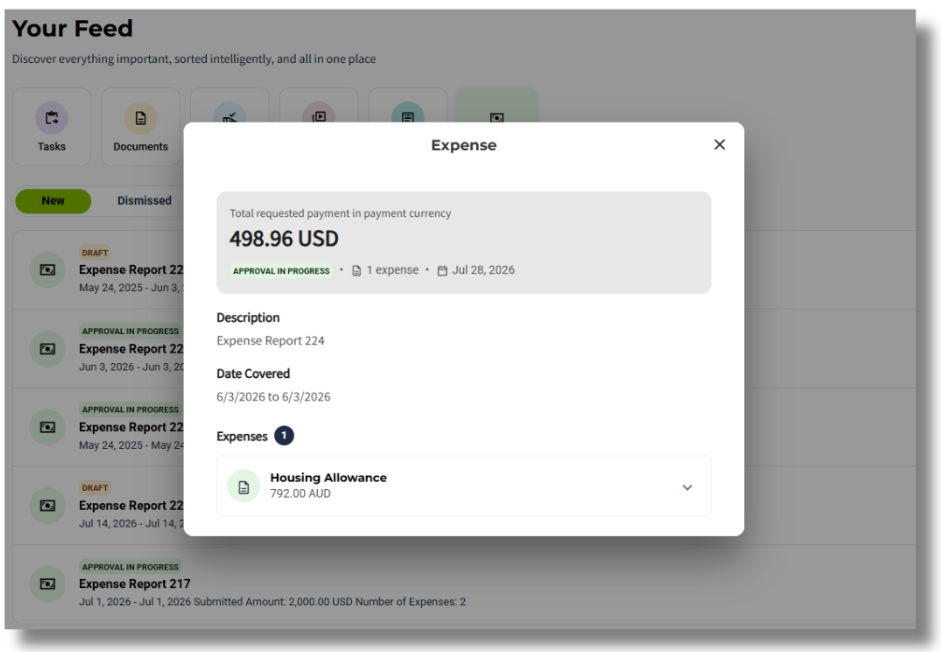Expand the Housing Allowance expense chevron
The image size is (941, 652).
pyautogui.click(x=687, y=487)
